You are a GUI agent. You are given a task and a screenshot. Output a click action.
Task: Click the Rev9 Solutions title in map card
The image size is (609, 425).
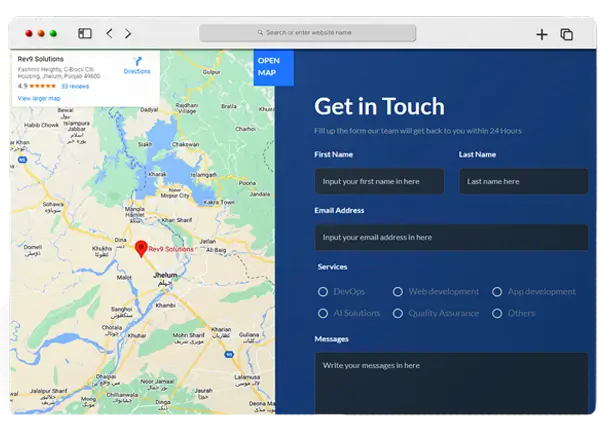click(x=40, y=59)
